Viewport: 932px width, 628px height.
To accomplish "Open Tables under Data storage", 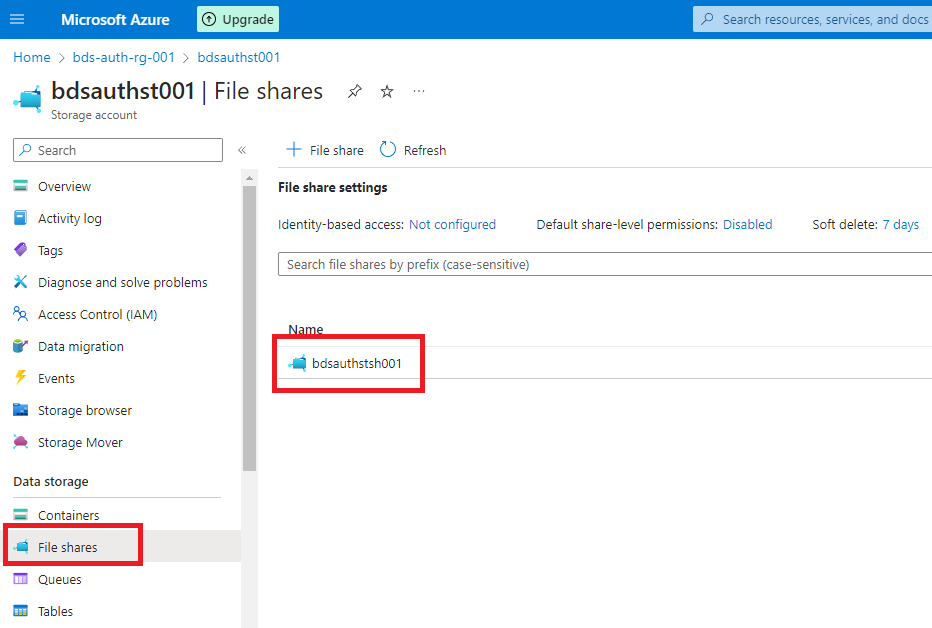I will [55, 612].
